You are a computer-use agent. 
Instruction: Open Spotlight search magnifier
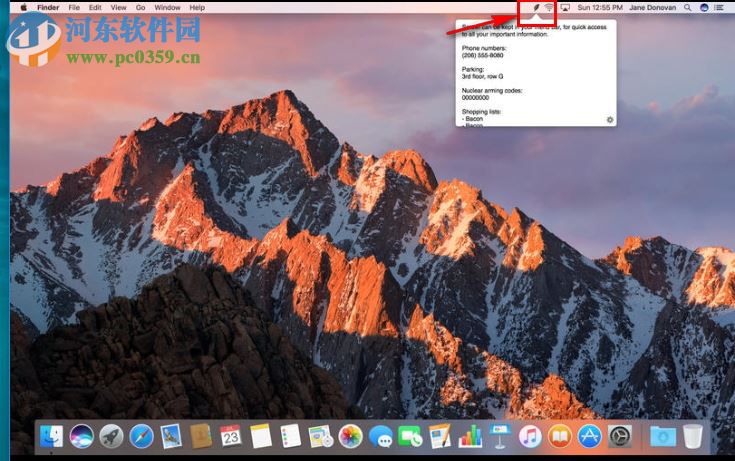[687, 8]
